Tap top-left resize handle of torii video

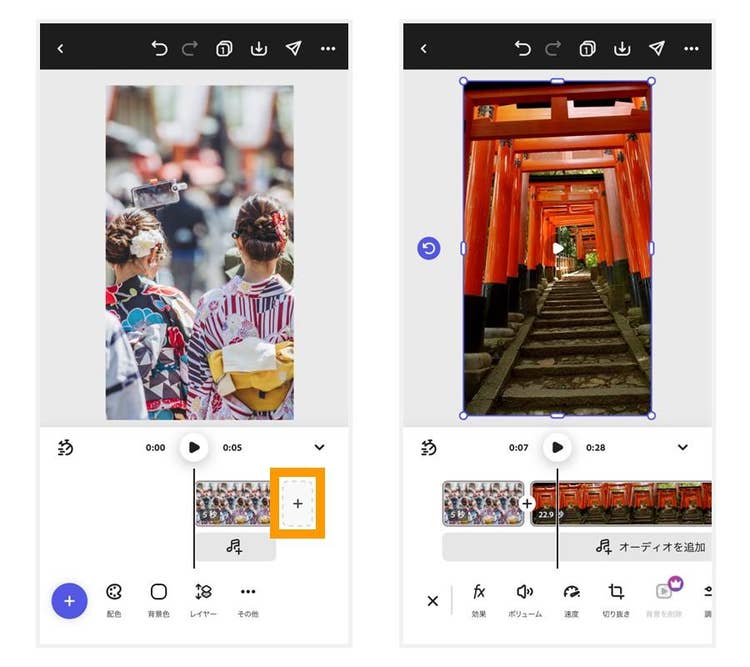point(463,81)
